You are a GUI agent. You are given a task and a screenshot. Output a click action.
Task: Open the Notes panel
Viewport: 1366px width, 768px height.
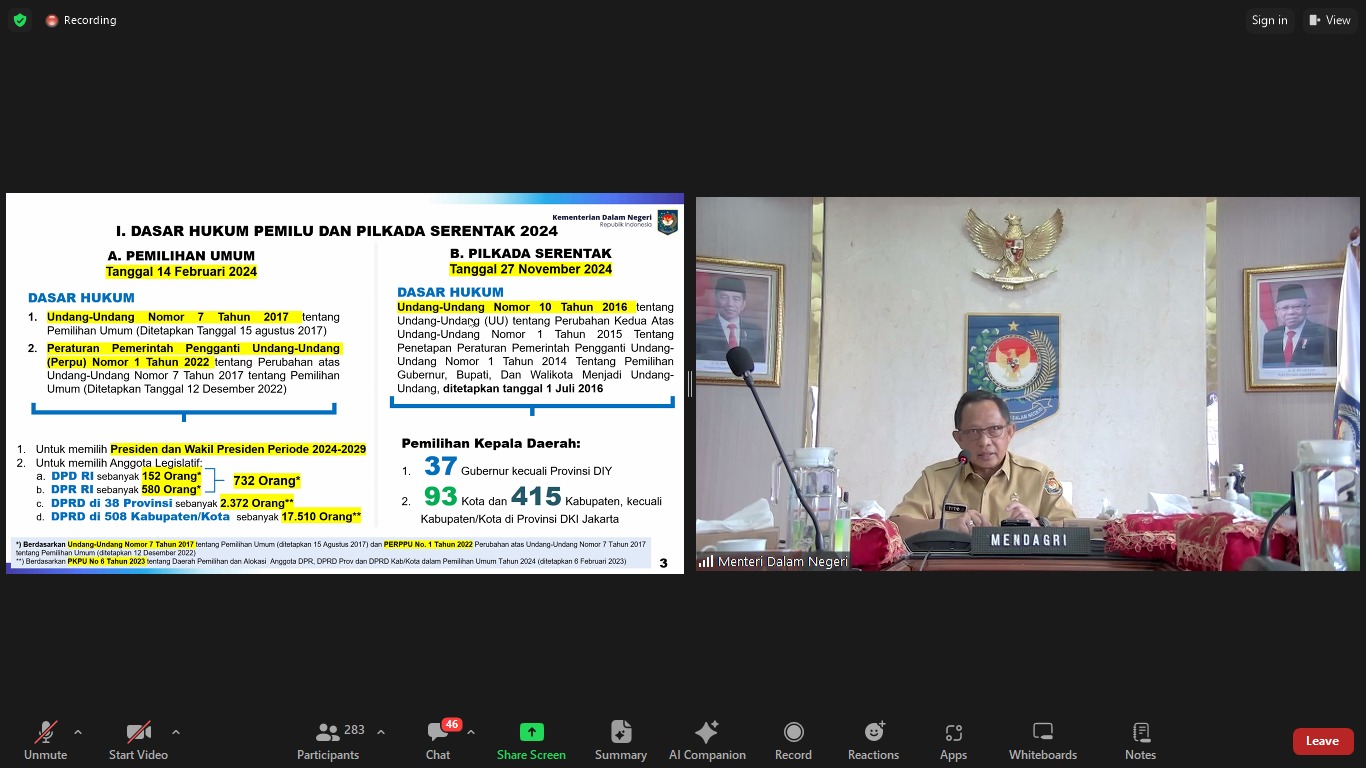click(x=1140, y=740)
